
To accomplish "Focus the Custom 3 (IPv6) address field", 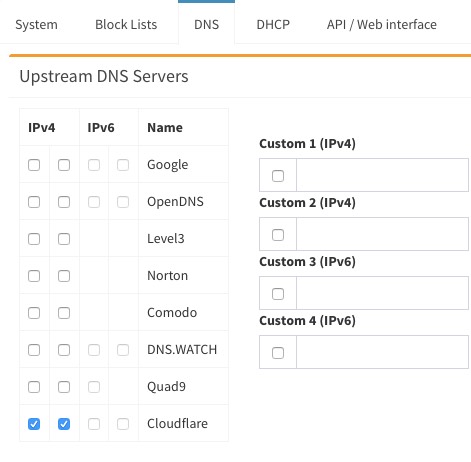I will click(x=382, y=293).
